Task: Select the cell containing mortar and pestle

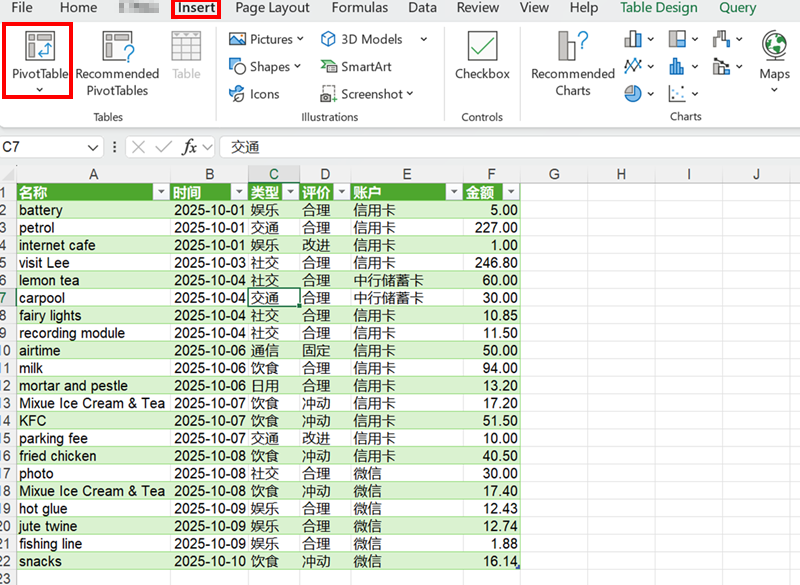Action: click(x=93, y=386)
